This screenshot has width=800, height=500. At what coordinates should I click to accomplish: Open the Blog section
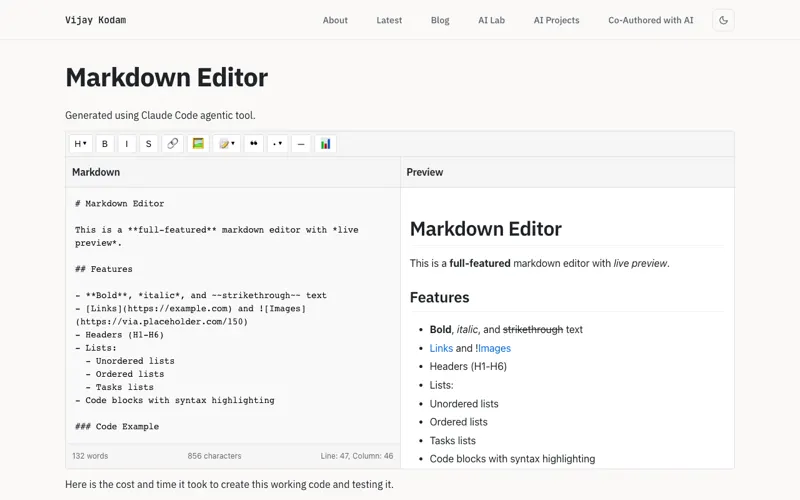pyautogui.click(x=440, y=20)
